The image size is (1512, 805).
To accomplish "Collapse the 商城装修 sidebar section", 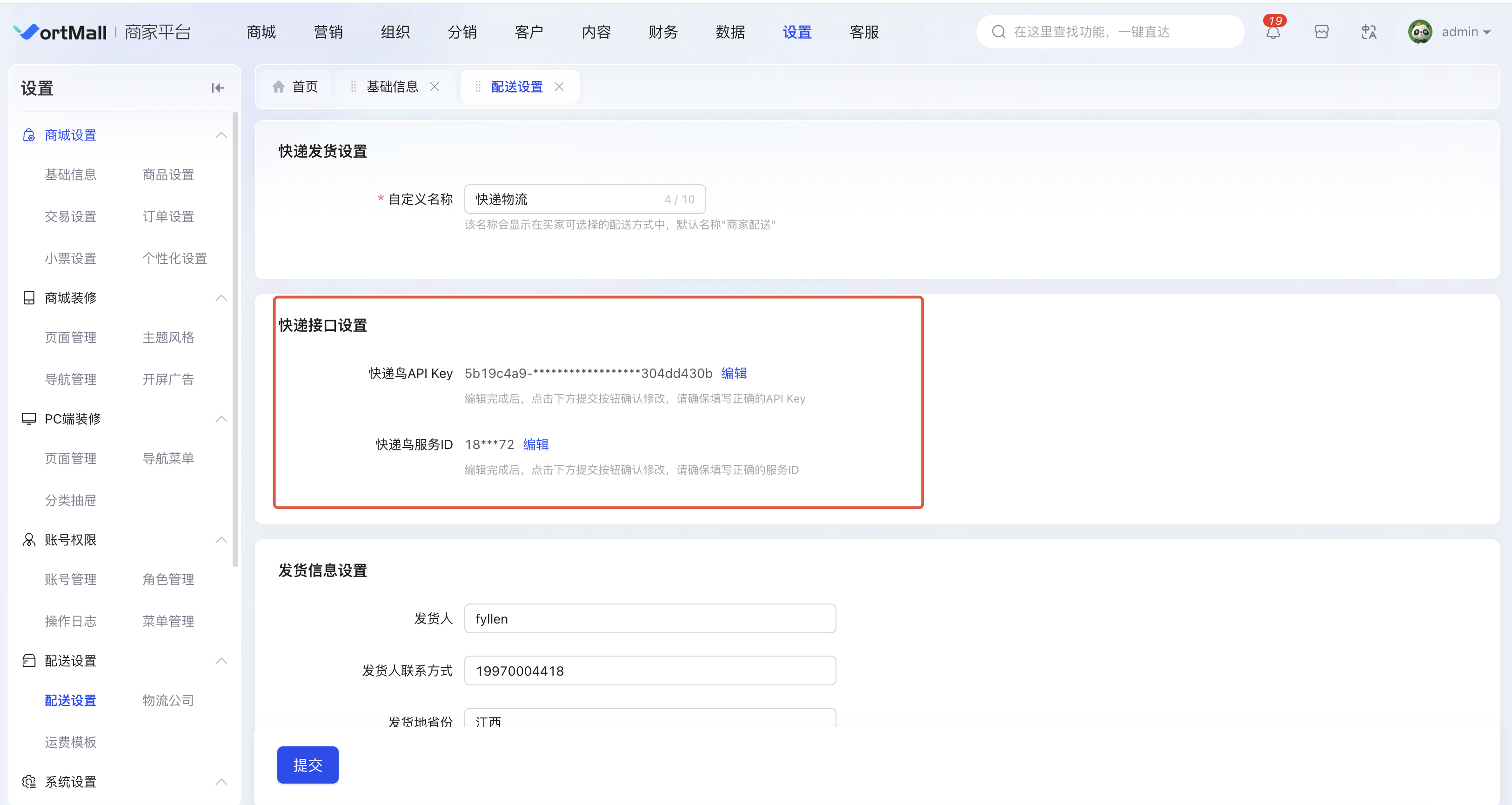I will [x=221, y=298].
